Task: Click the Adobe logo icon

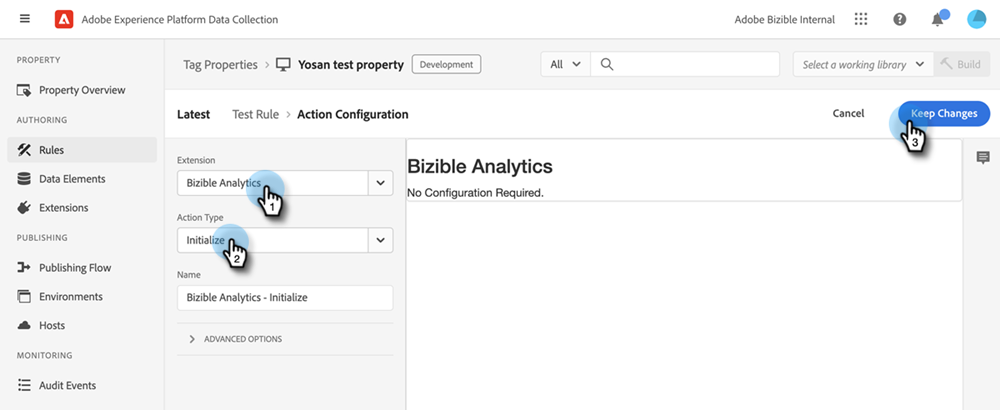Action: click(64, 20)
